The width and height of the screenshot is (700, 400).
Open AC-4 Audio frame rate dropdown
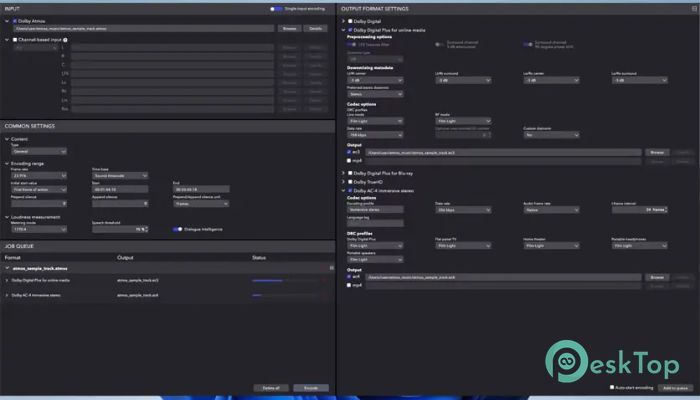[x=551, y=210]
